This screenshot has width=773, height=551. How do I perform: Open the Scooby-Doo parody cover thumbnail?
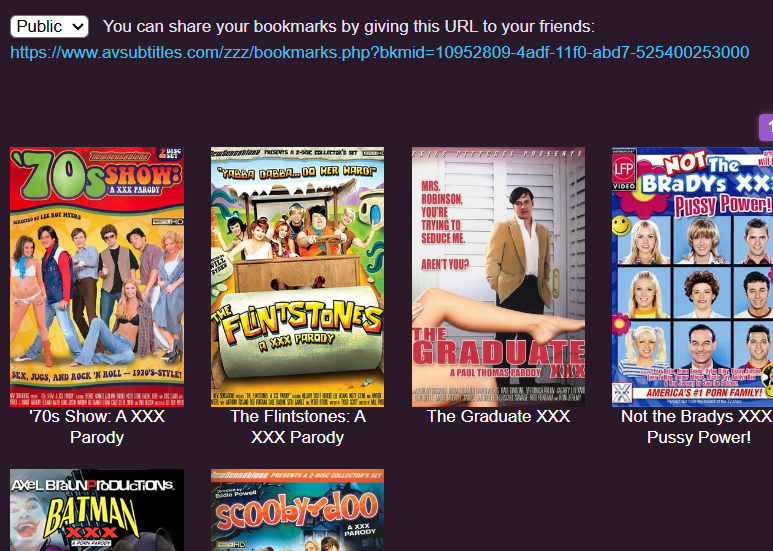(297, 510)
